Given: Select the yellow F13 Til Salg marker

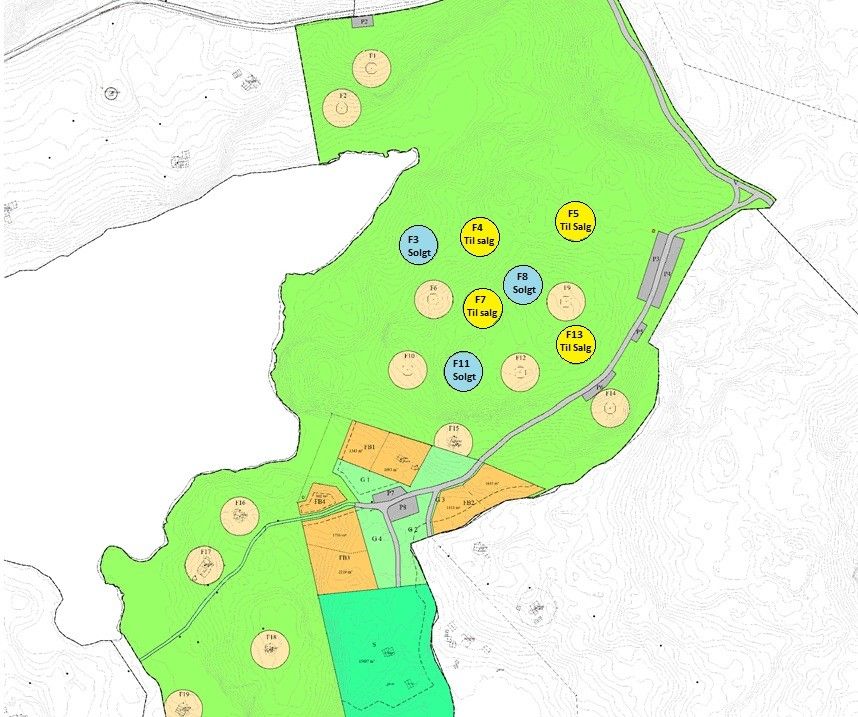Looking at the screenshot, I should 575,341.
